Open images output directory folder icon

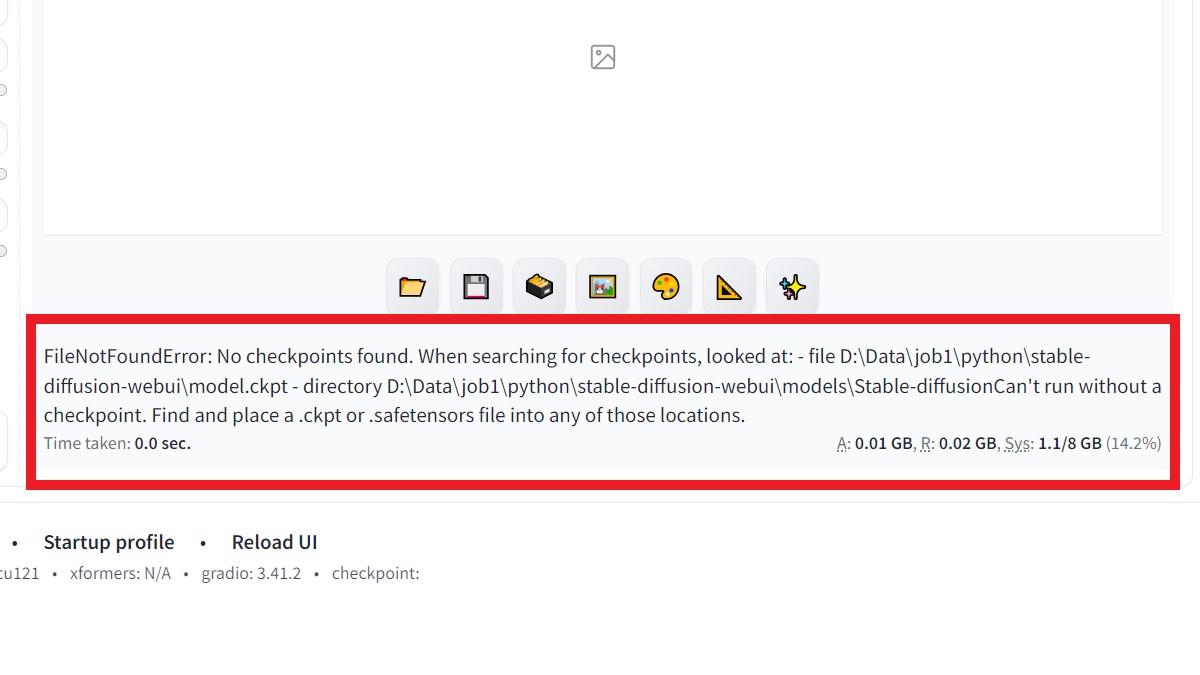[x=412, y=287]
